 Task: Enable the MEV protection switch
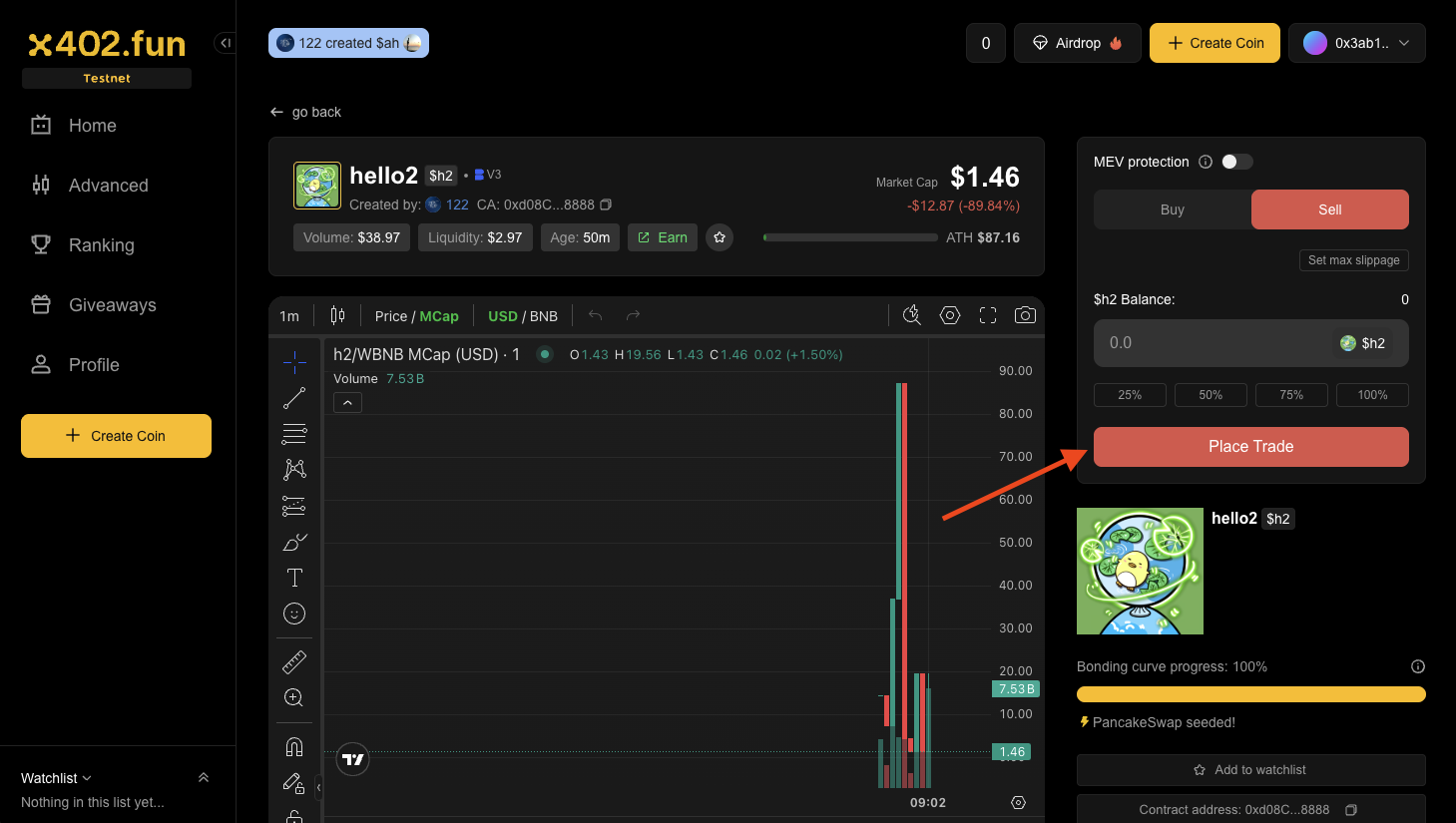[x=1236, y=162]
